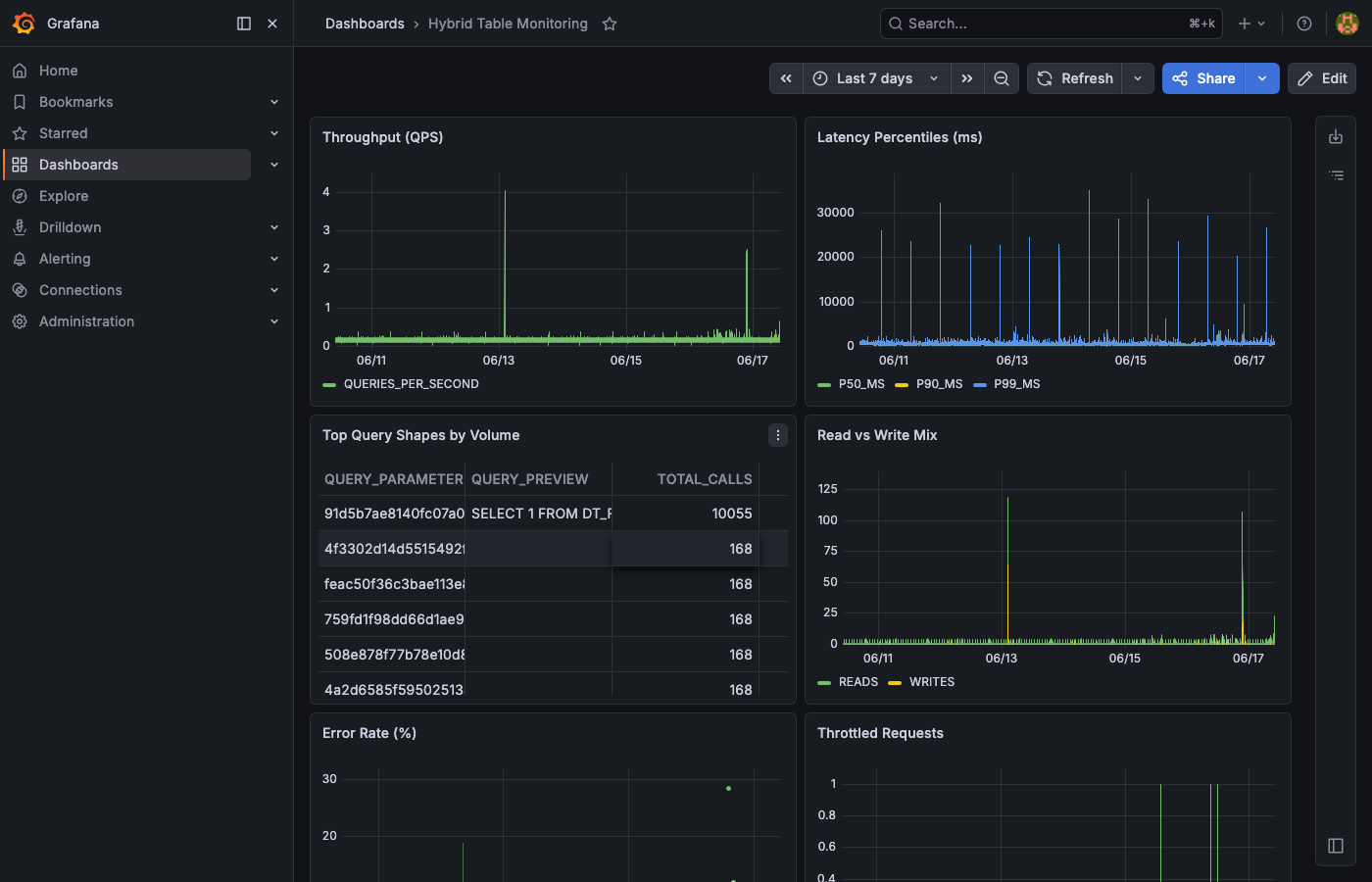The height and width of the screenshot is (882, 1372).
Task: Open Connections in the sidebar
Action: (x=80, y=290)
